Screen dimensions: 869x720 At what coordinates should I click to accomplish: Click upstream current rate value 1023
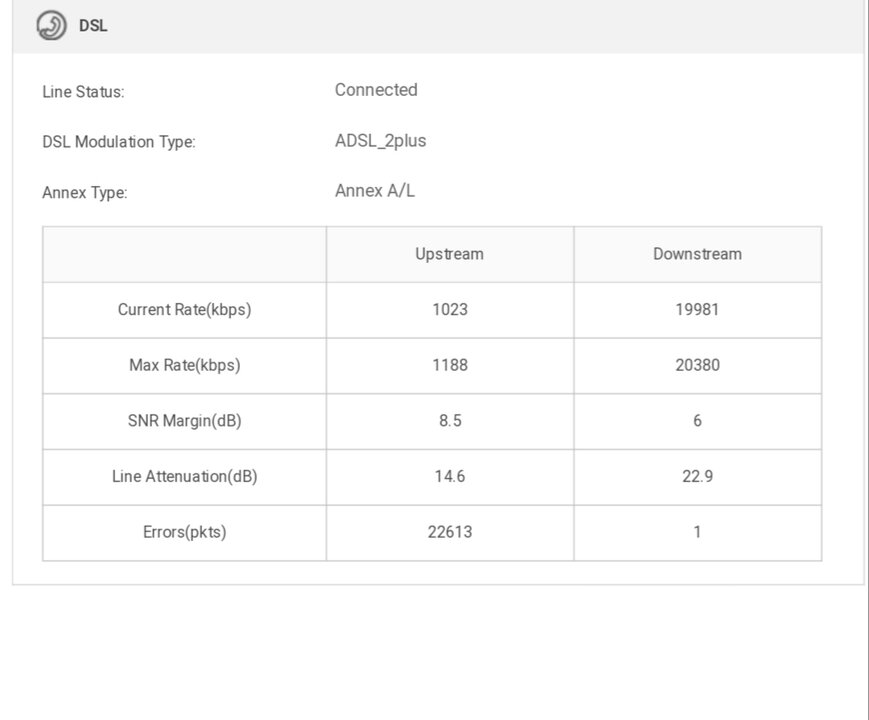[450, 309]
